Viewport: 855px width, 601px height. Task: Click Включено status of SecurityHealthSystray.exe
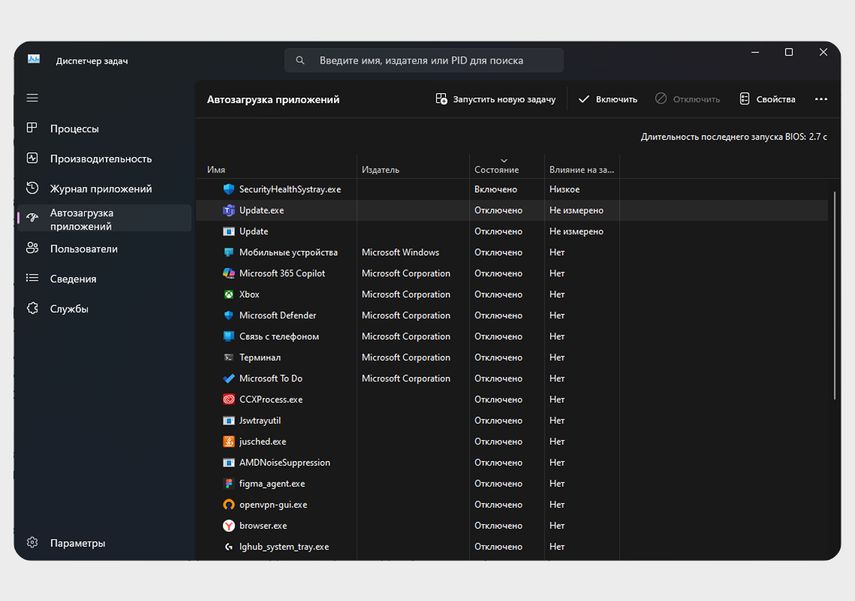tap(496, 189)
